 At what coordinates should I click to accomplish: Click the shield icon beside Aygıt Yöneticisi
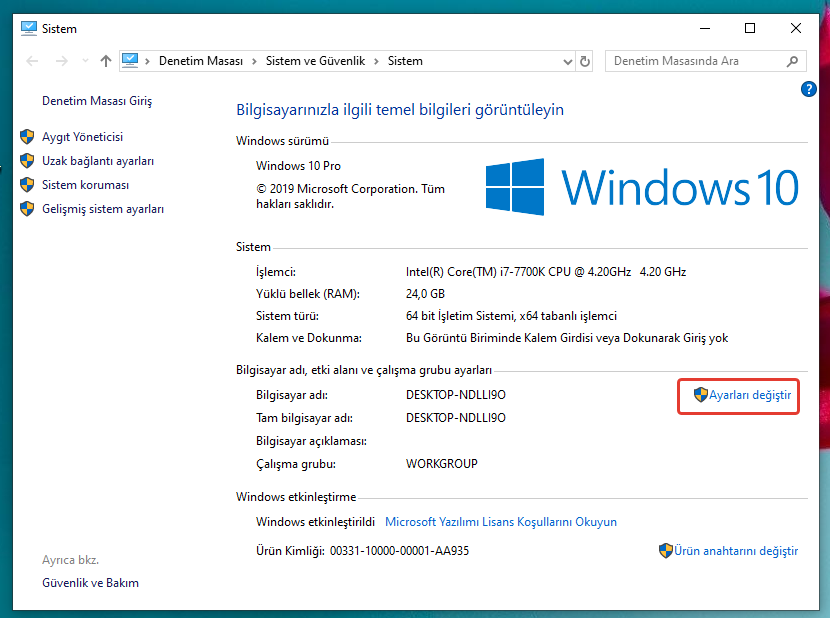tap(27, 137)
